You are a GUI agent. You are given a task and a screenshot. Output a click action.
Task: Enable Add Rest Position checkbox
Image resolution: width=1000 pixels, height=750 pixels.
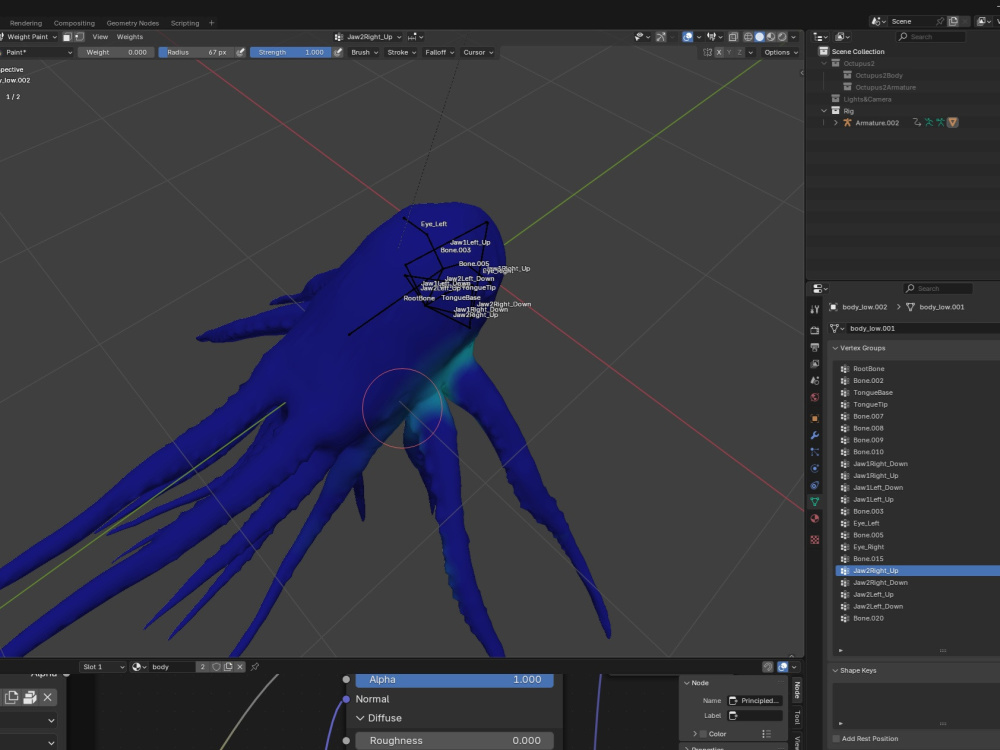836,739
